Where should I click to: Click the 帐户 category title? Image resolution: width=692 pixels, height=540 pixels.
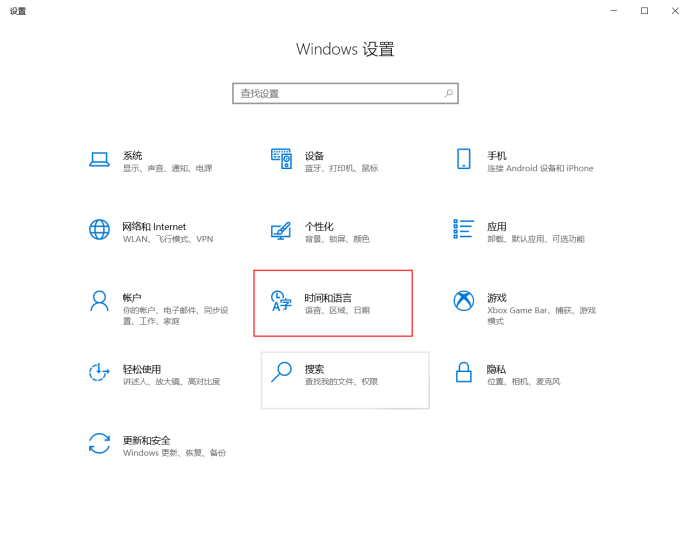(132, 298)
